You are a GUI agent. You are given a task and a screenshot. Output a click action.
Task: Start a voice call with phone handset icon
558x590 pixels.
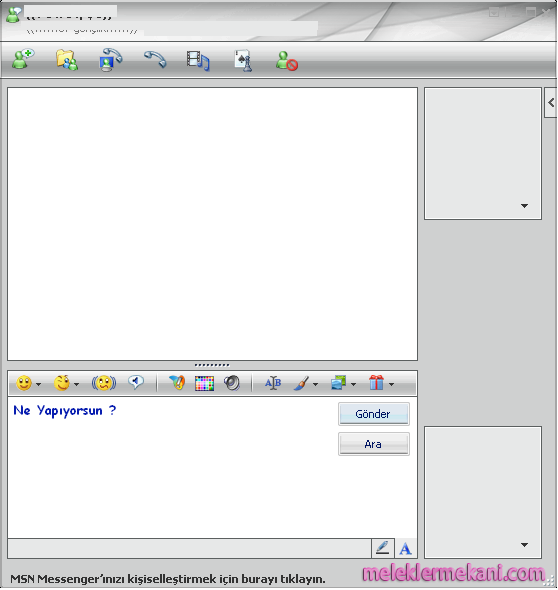click(x=155, y=59)
